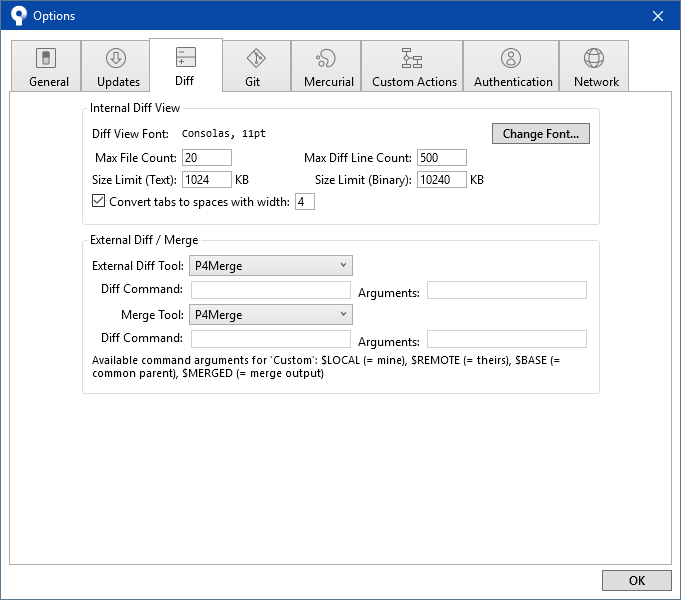Viewport: 681px width, 600px height.
Task: Click the Change Font button
Action: pyautogui.click(x=540, y=134)
